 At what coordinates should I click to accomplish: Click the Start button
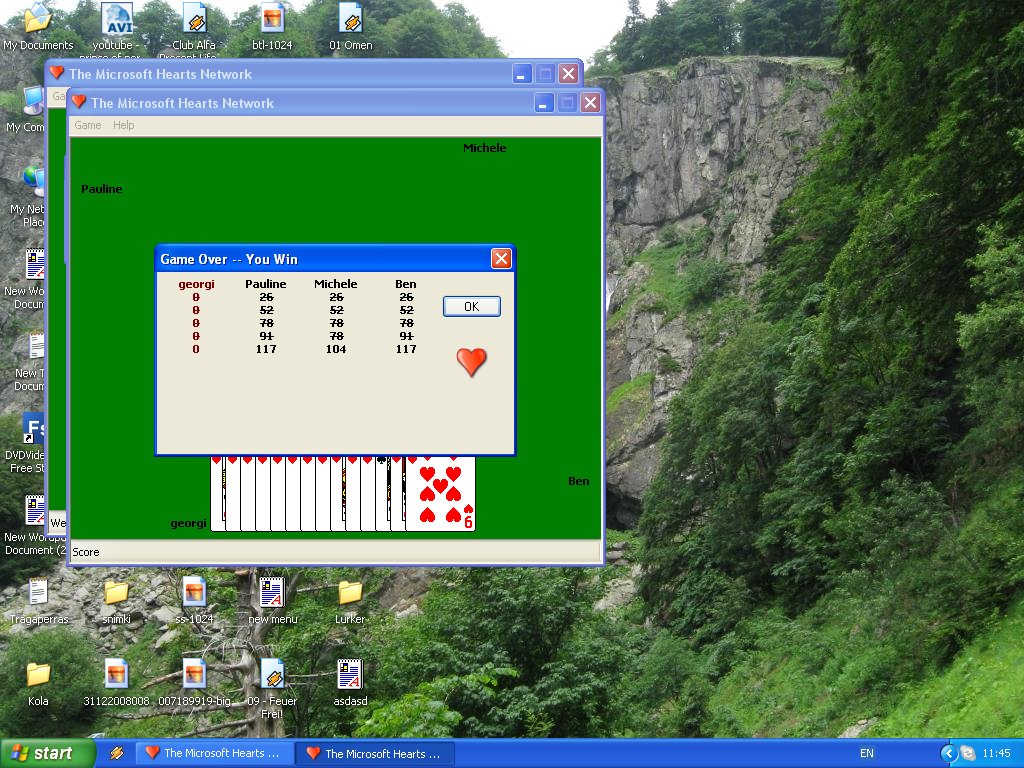[48, 753]
